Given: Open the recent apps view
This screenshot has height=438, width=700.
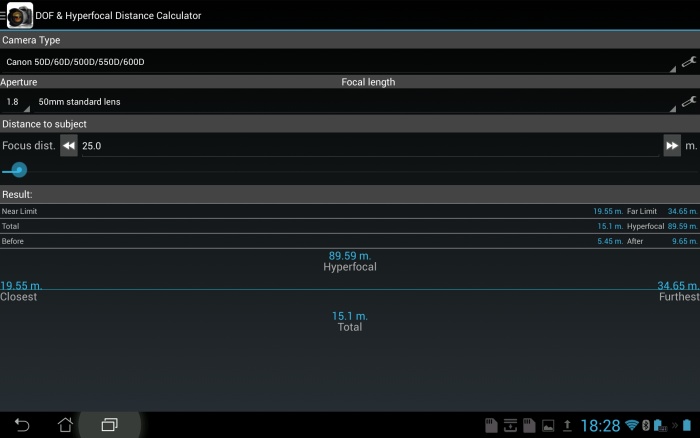Looking at the screenshot, I should click(109, 425).
